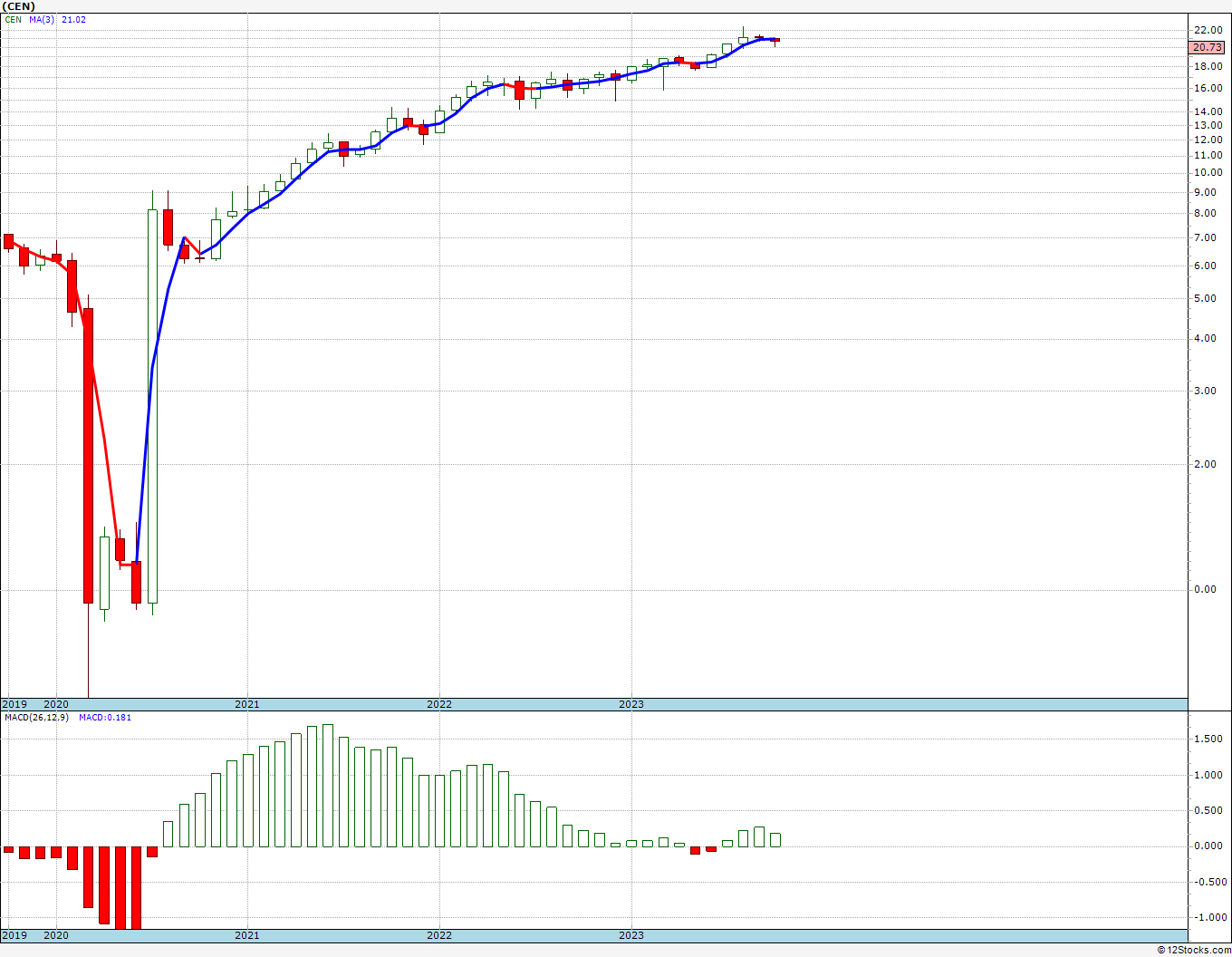Click the 10.00 price axis label
Screen dimensions: 1232x957
click(1208, 173)
